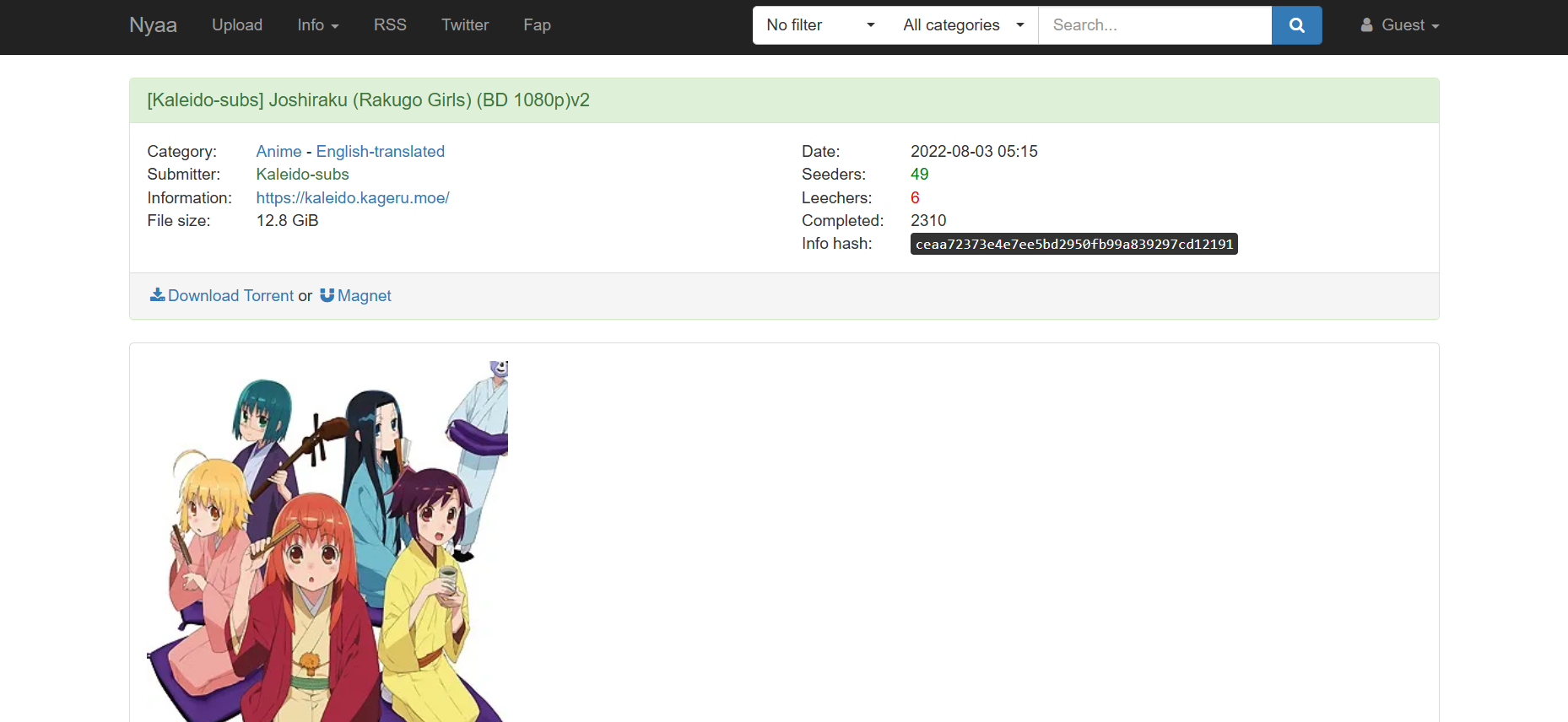Click the Guest user icon
Viewport: 1568px width, 722px height.
1366,25
